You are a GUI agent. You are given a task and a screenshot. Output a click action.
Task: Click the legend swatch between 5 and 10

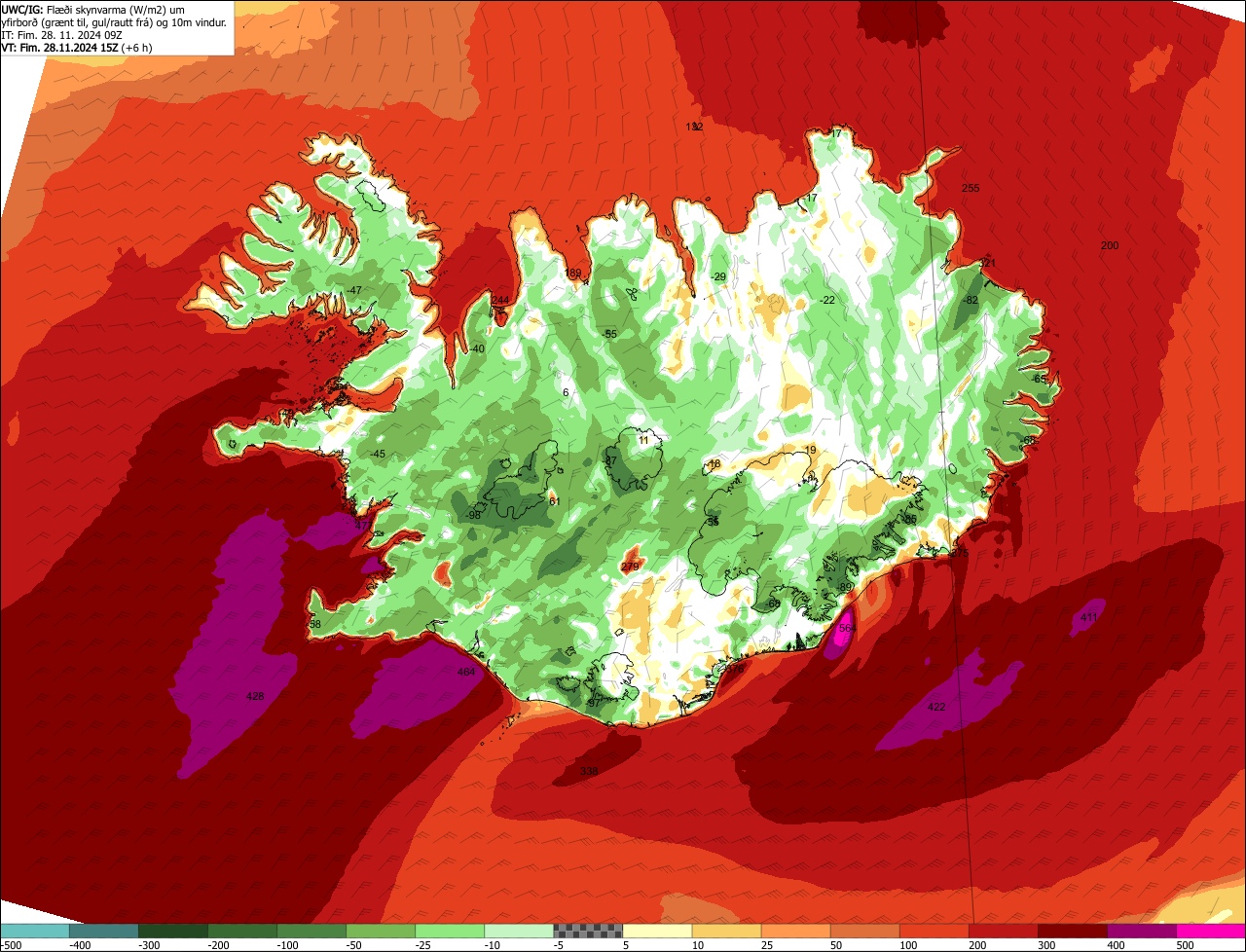[x=657, y=931]
